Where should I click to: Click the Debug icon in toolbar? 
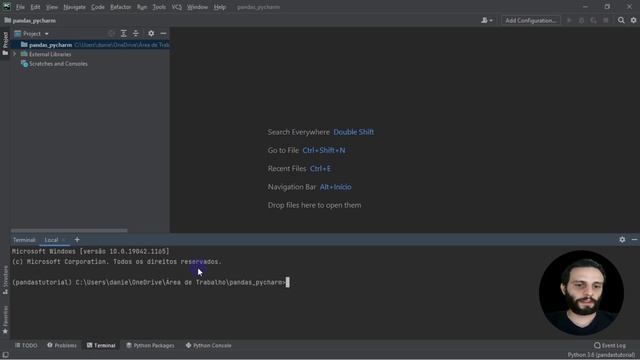pos(581,20)
